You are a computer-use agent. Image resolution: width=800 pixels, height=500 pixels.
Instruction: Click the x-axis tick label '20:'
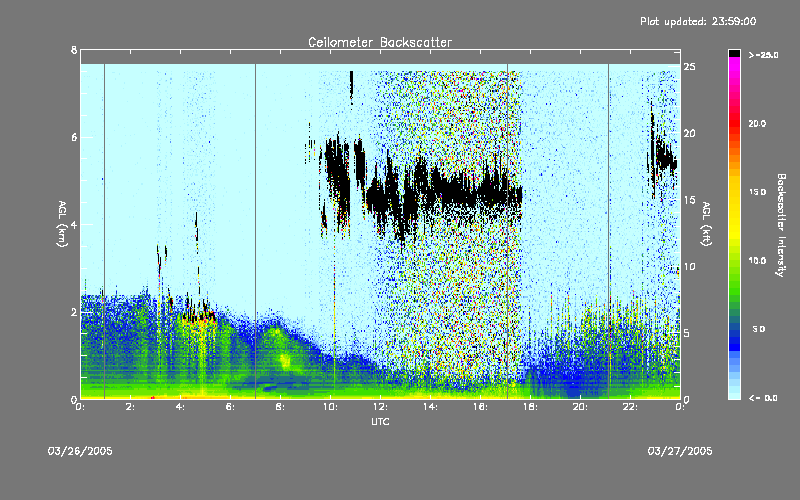pos(580,407)
